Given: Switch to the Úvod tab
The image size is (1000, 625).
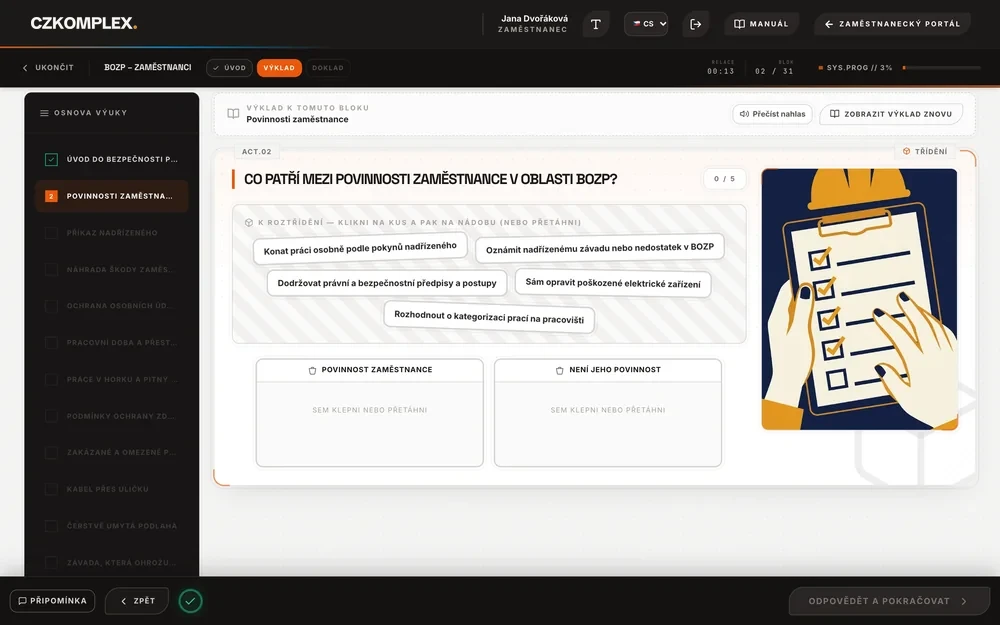Looking at the screenshot, I should click(230, 68).
